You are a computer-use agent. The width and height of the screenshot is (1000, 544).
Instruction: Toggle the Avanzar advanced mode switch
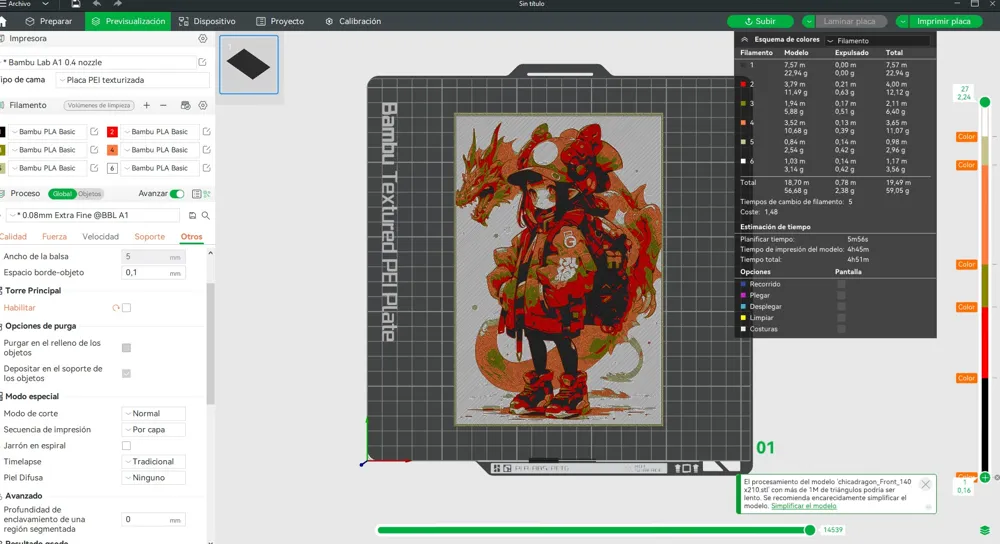[177, 193]
